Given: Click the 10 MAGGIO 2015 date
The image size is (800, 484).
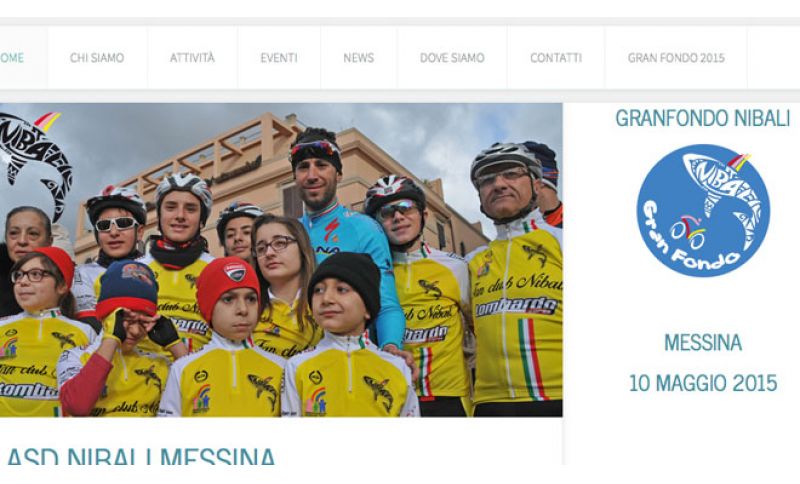Looking at the screenshot, I should coord(703,383).
